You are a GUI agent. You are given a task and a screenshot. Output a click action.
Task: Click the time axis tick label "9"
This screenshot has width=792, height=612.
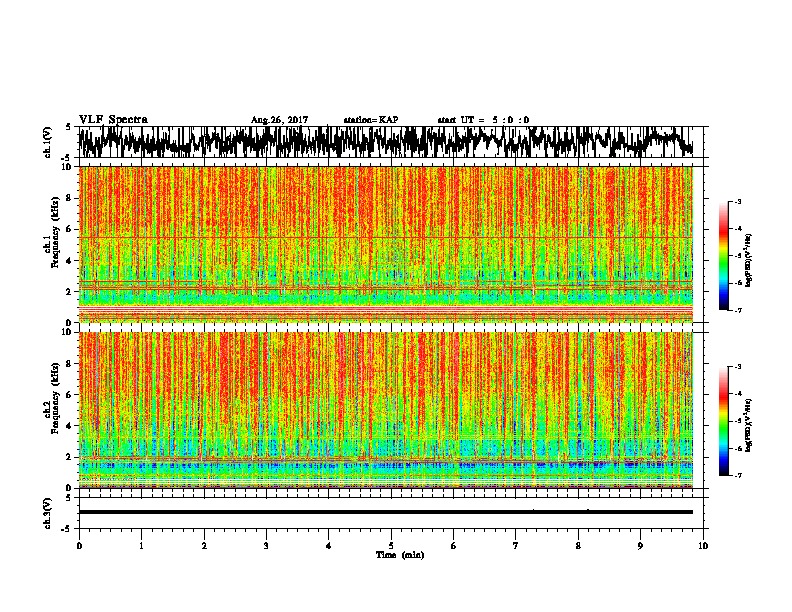point(640,546)
